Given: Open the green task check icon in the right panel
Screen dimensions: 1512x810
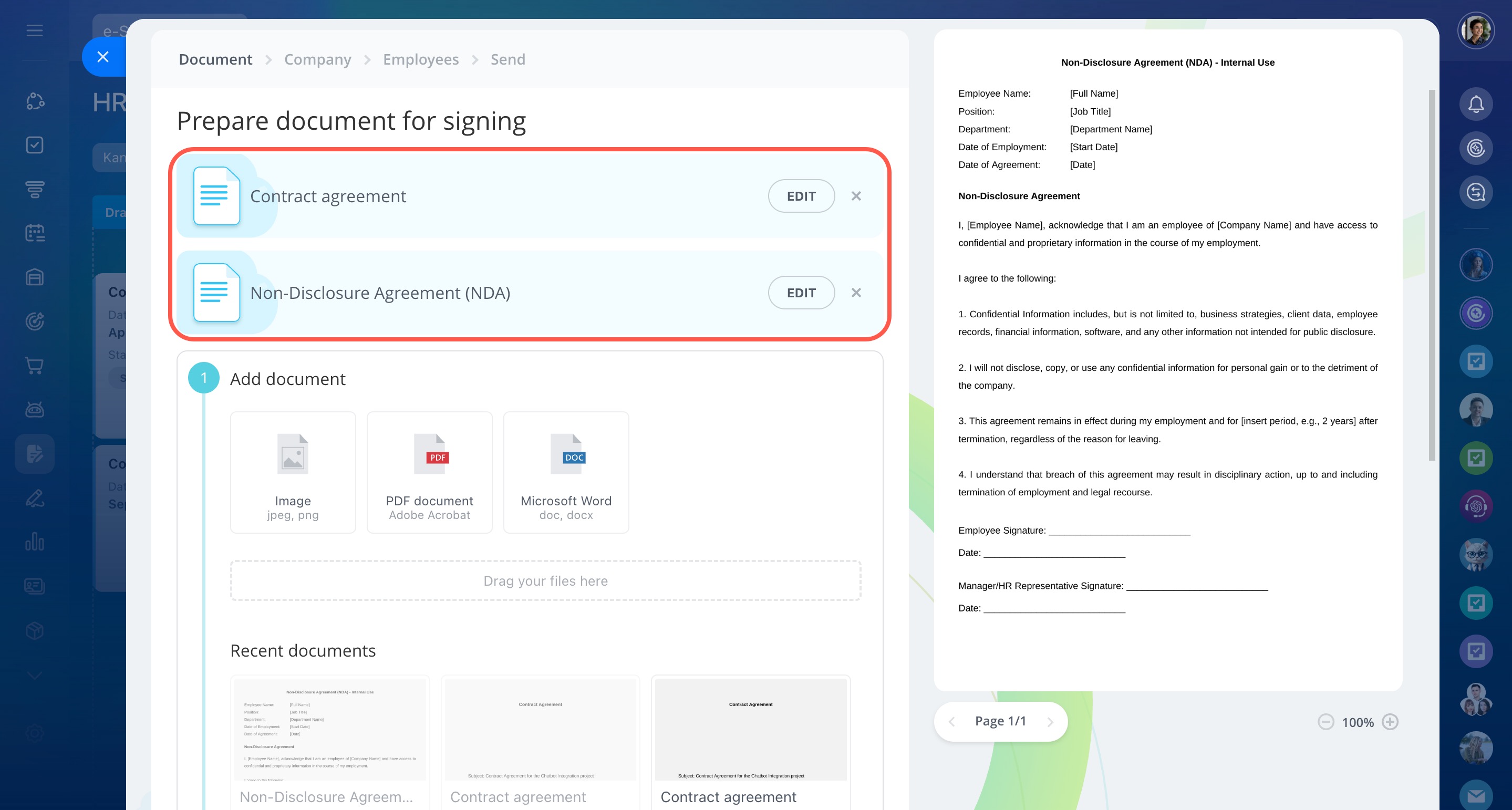Looking at the screenshot, I should (1476, 458).
